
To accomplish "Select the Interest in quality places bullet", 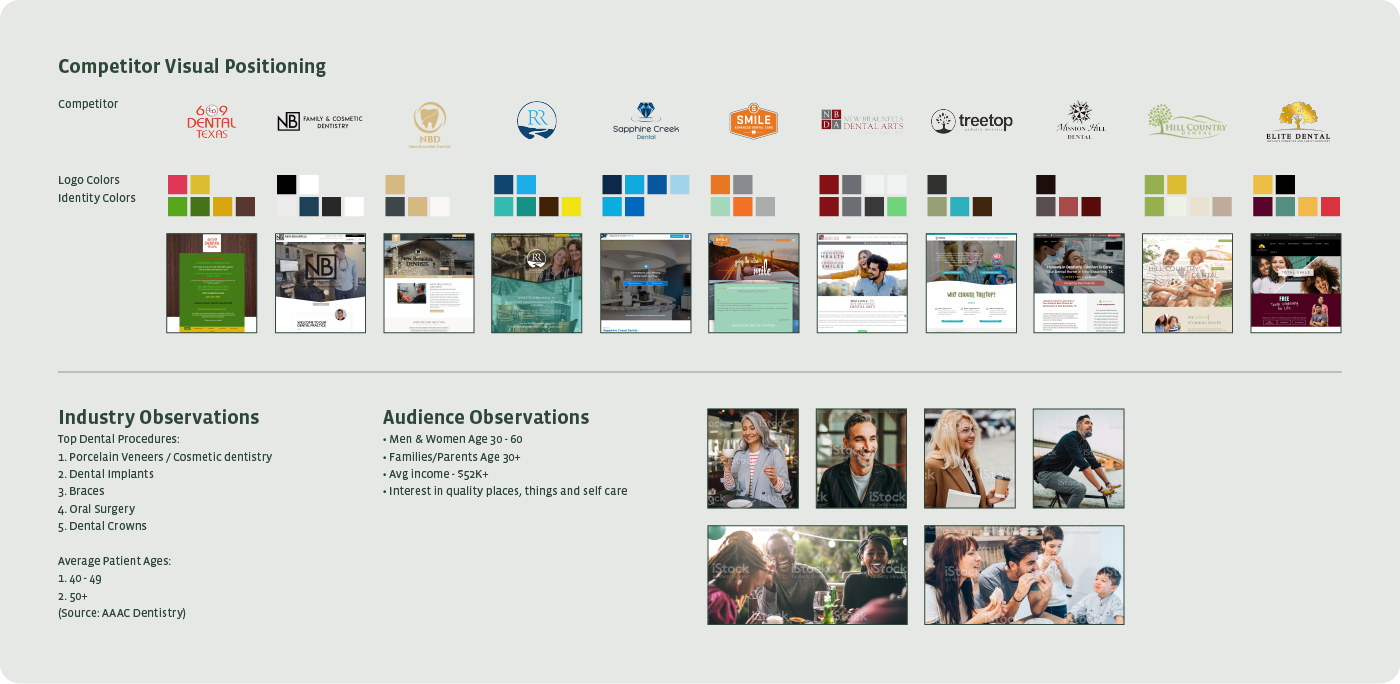I will click(505, 491).
